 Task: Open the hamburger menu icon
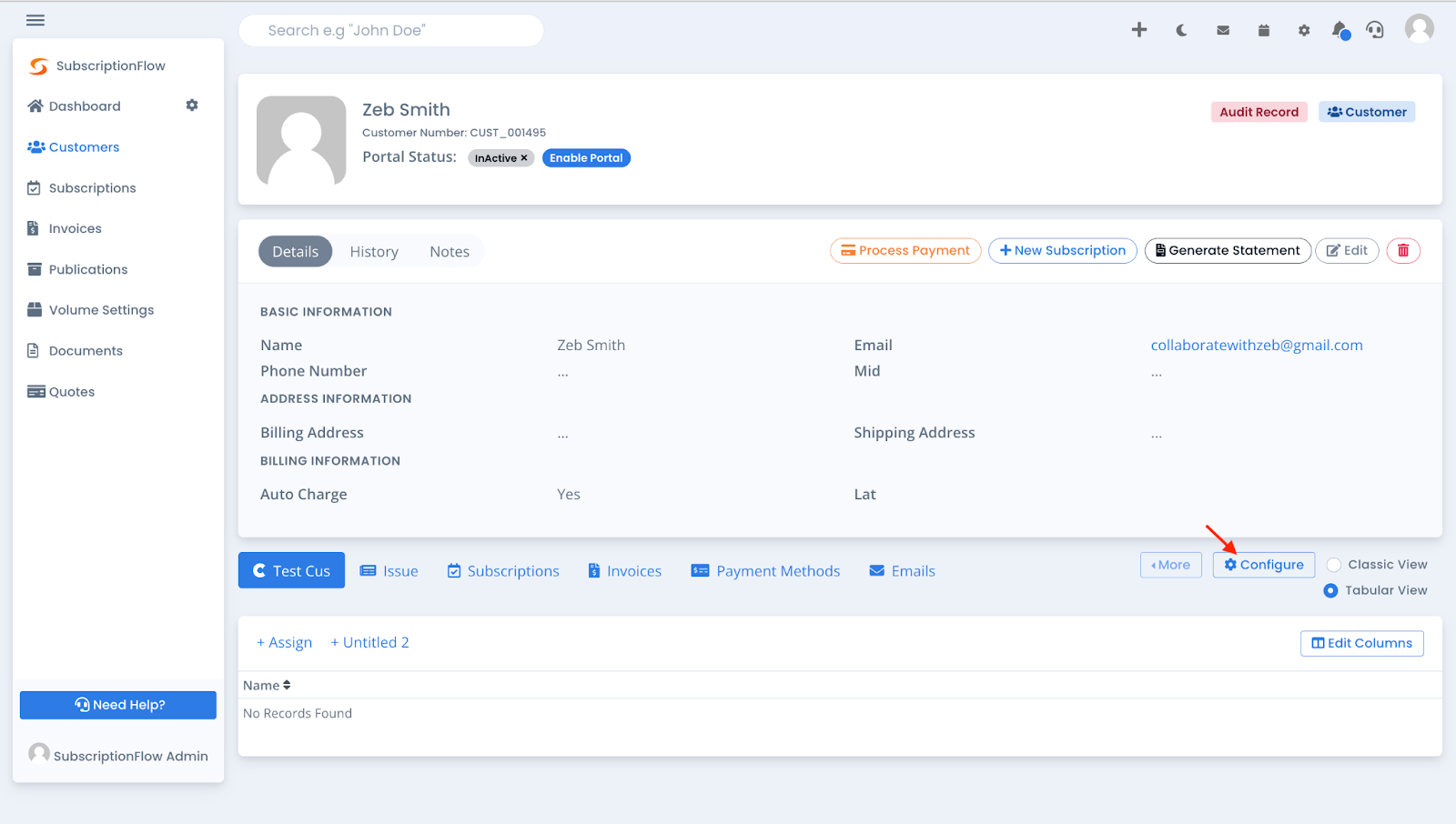coord(35,20)
